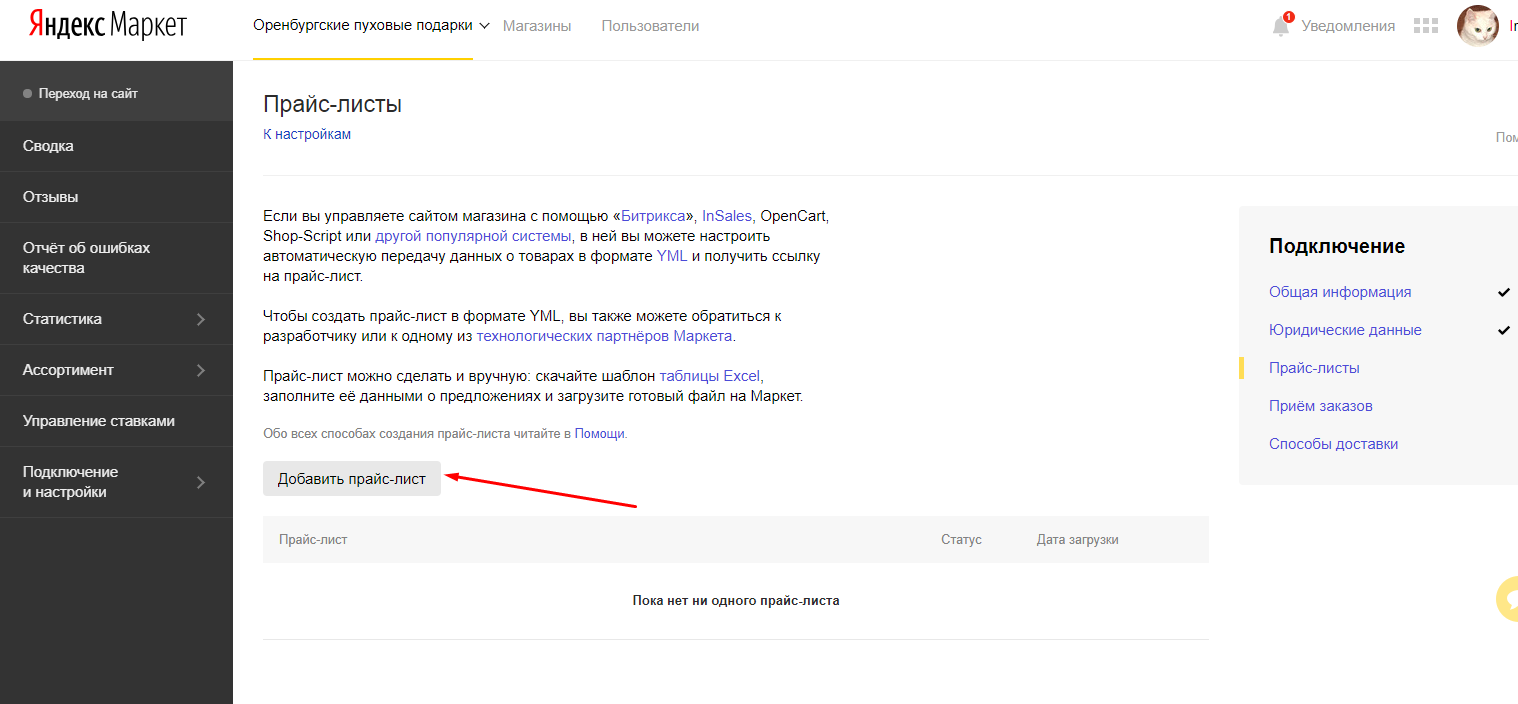Screen dimensions: 1518x704
Task: Click the Добавить прайс-лист button
Action: coord(352,479)
